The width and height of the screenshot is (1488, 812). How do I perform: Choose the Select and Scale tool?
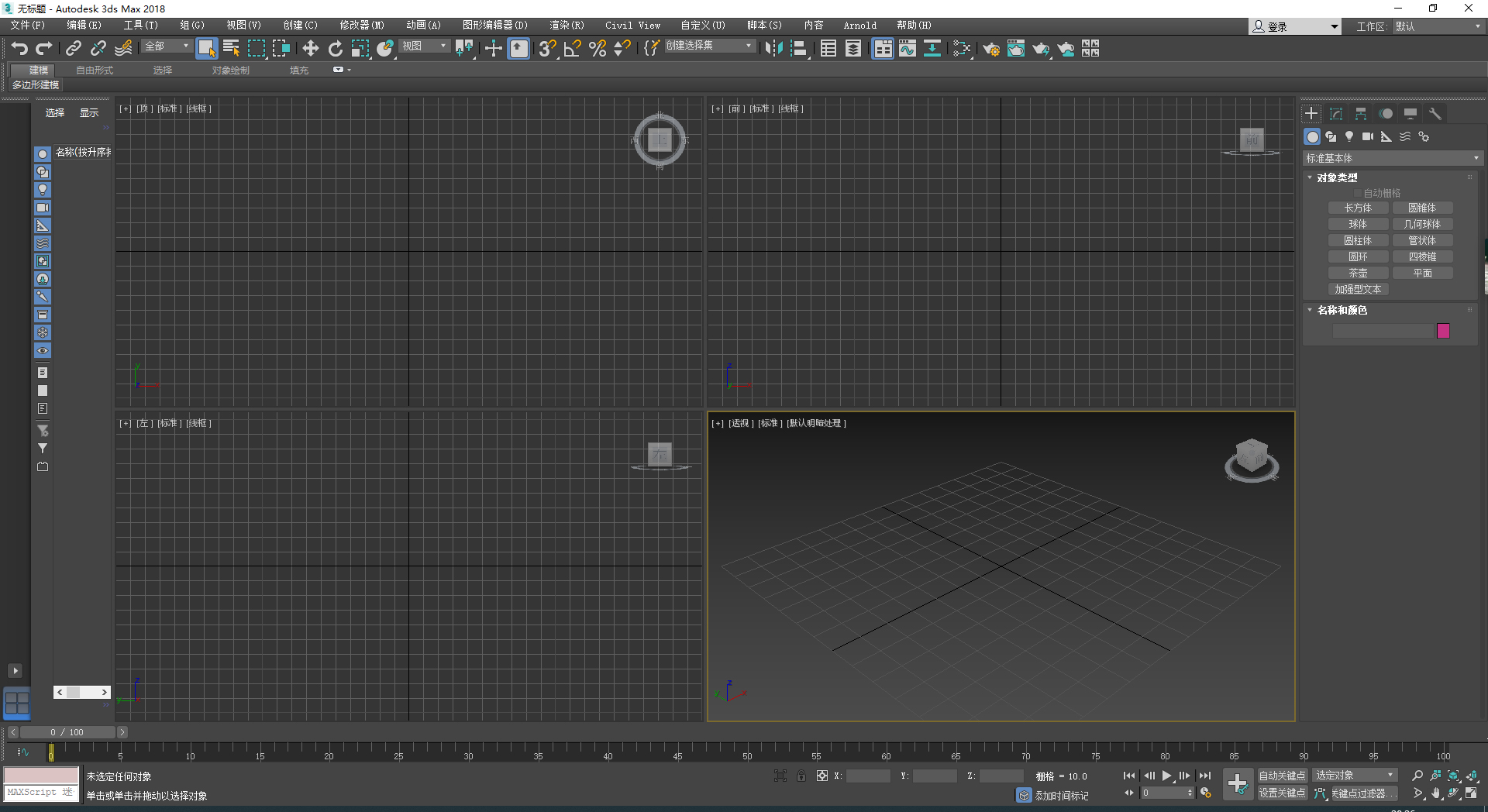(360, 49)
